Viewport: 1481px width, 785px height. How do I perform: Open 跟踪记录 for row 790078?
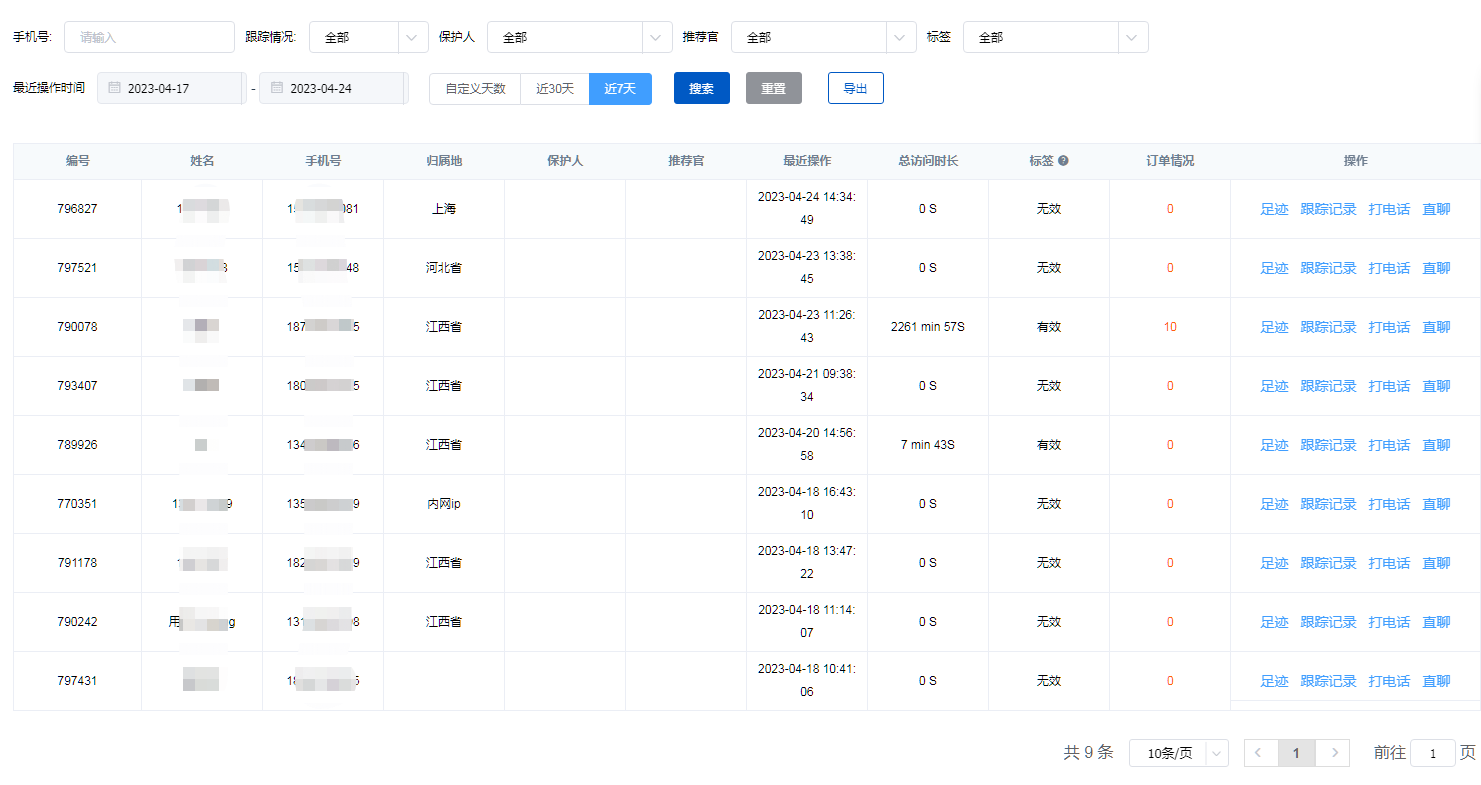pyautogui.click(x=1328, y=327)
